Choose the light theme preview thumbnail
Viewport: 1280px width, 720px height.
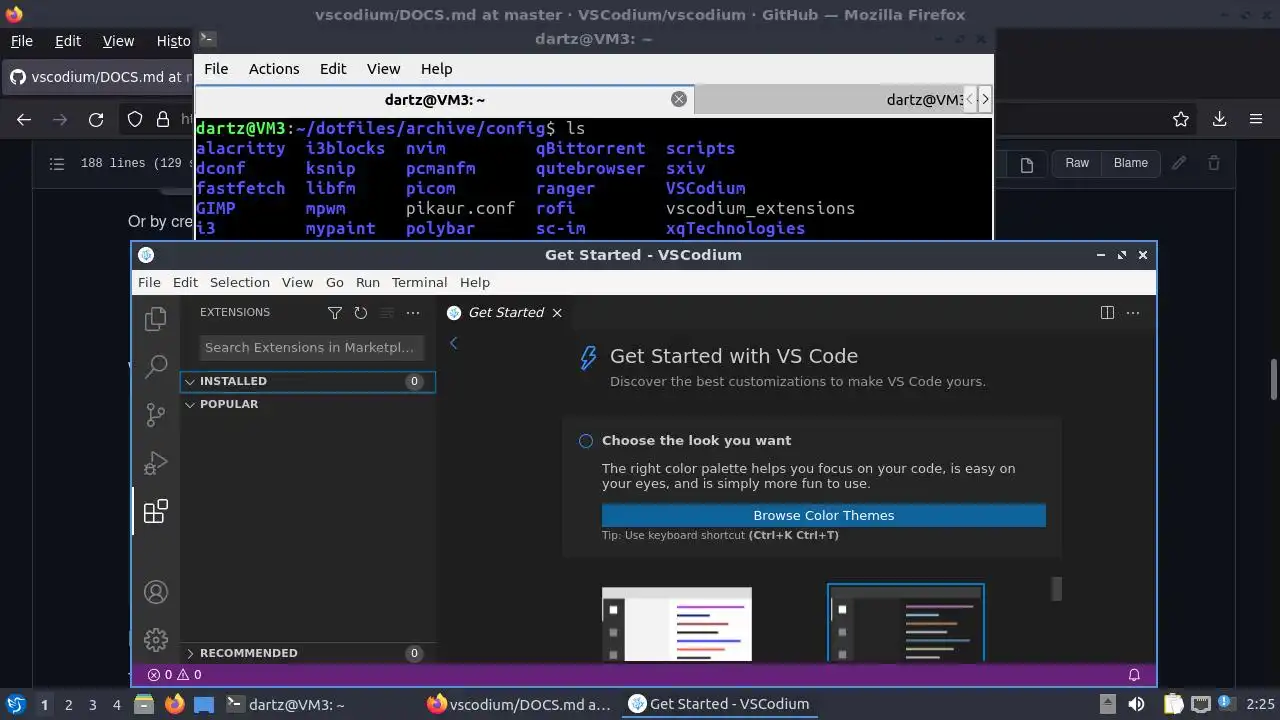click(676, 623)
